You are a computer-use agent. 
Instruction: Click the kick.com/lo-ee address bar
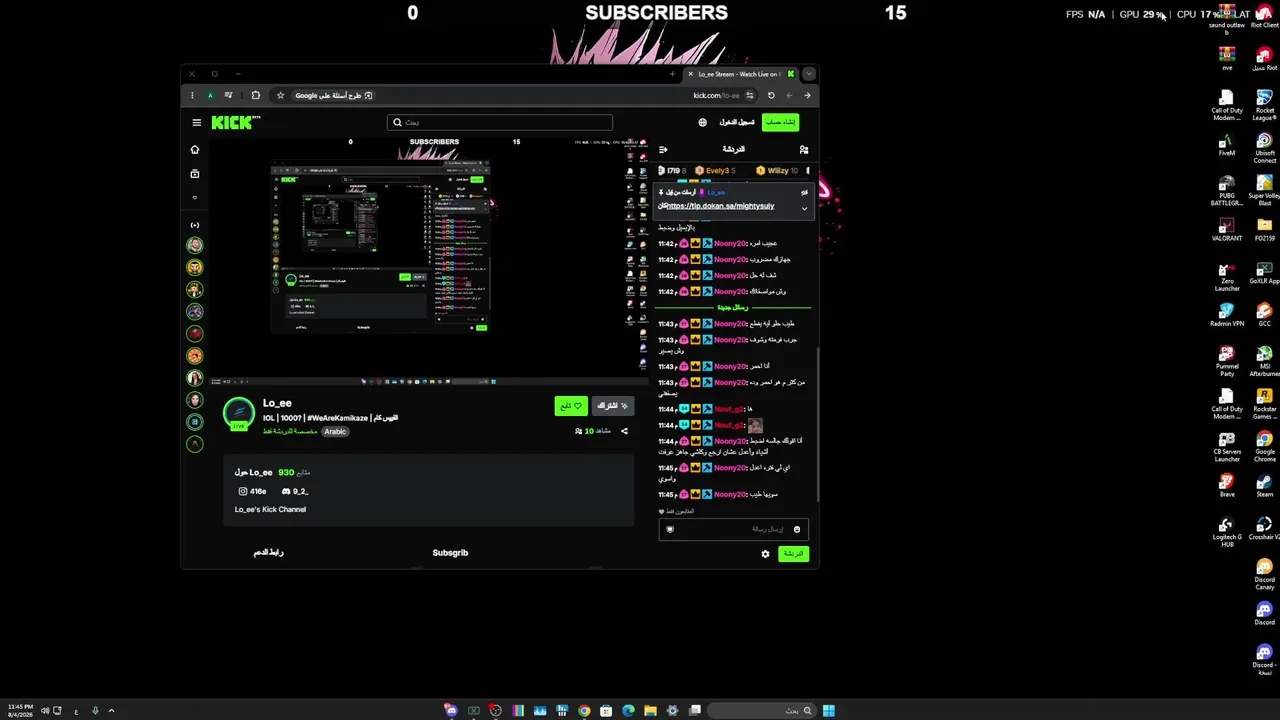(716, 96)
